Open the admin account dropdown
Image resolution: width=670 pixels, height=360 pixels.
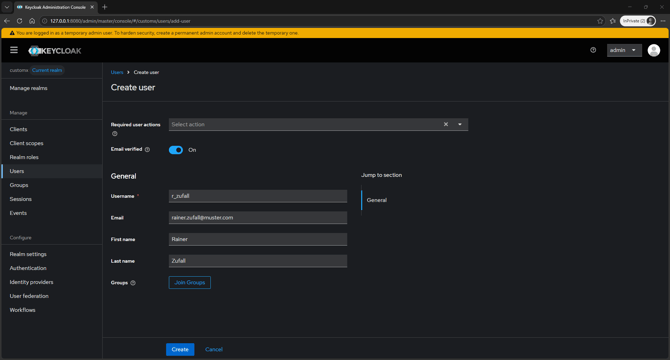tap(624, 50)
